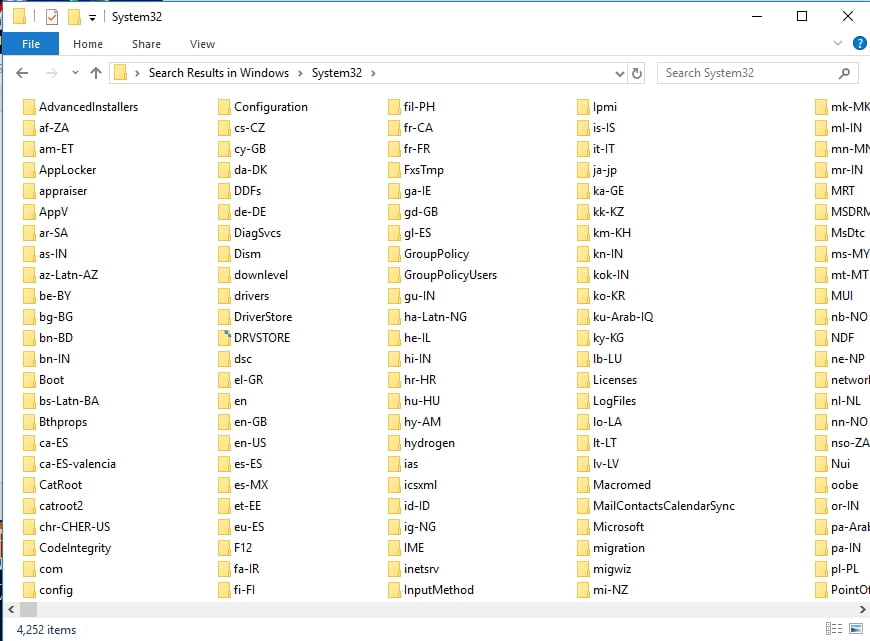Click the MsDtc folder name
The image size is (870, 641).
click(848, 233)
